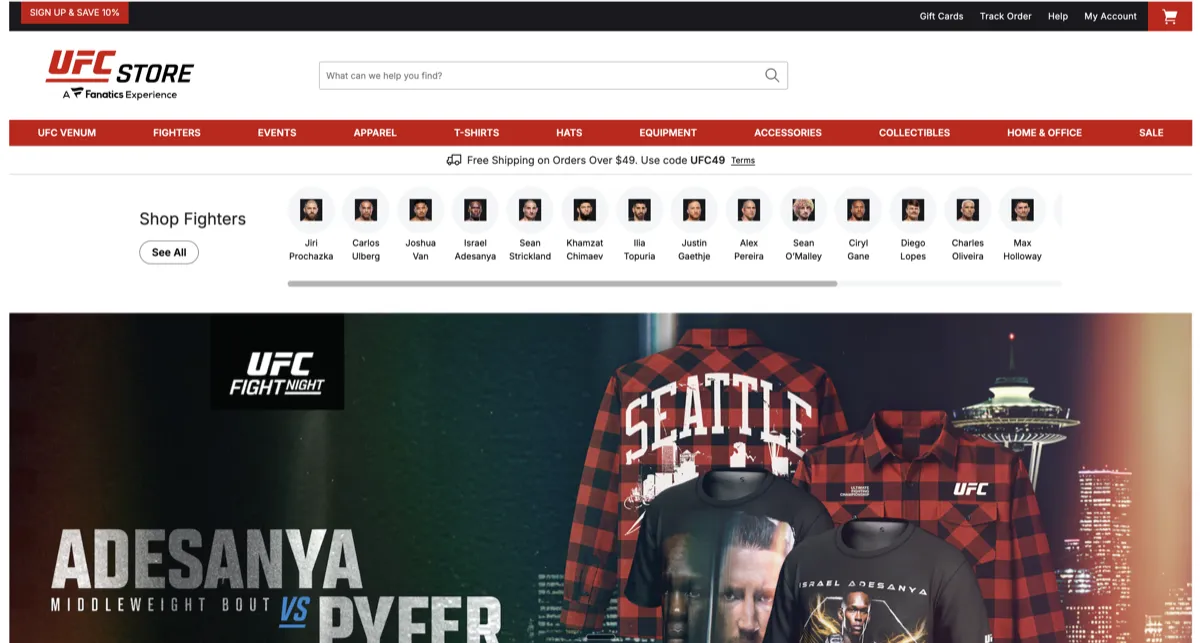The height and width of the screenshot is (643, 1200).
Task: Select Sean O'Malley's fighter avatar
Action: (803, 211)
